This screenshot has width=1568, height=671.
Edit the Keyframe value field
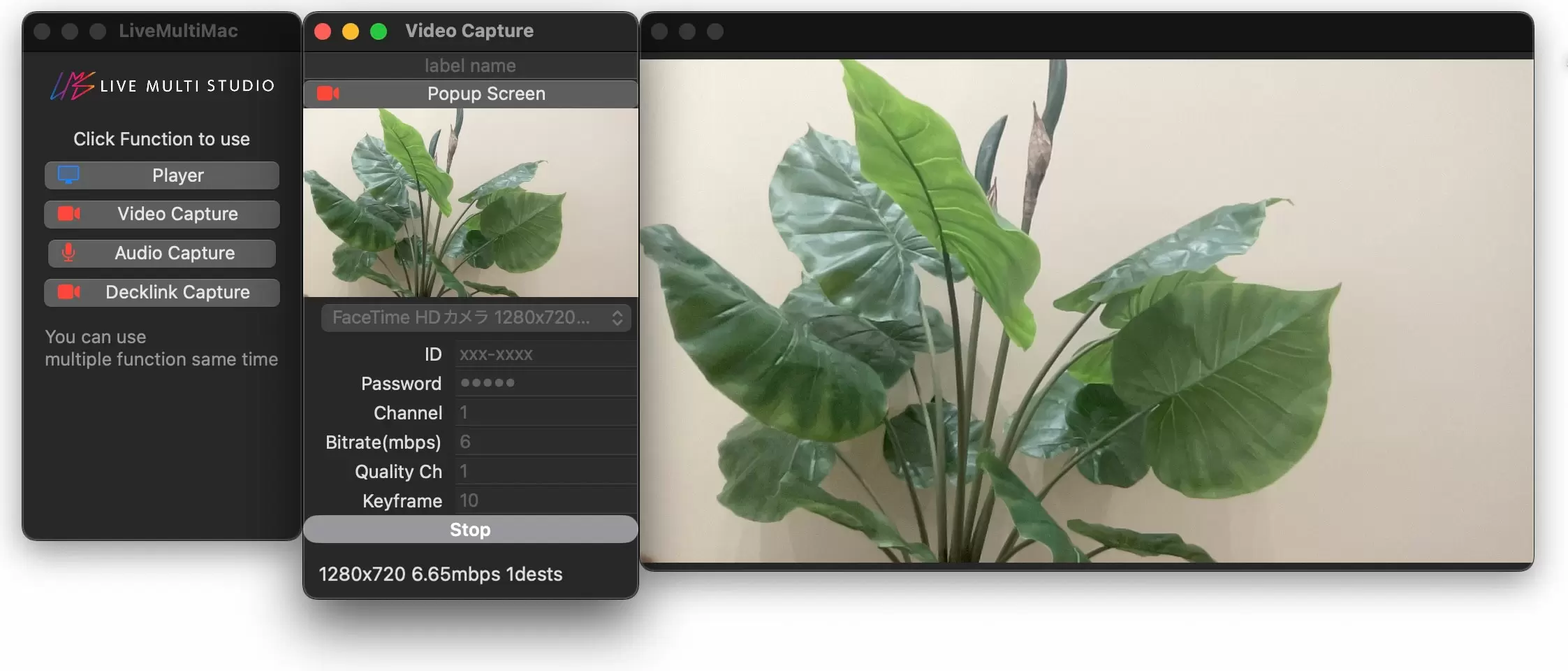click(x=545, y=500)
